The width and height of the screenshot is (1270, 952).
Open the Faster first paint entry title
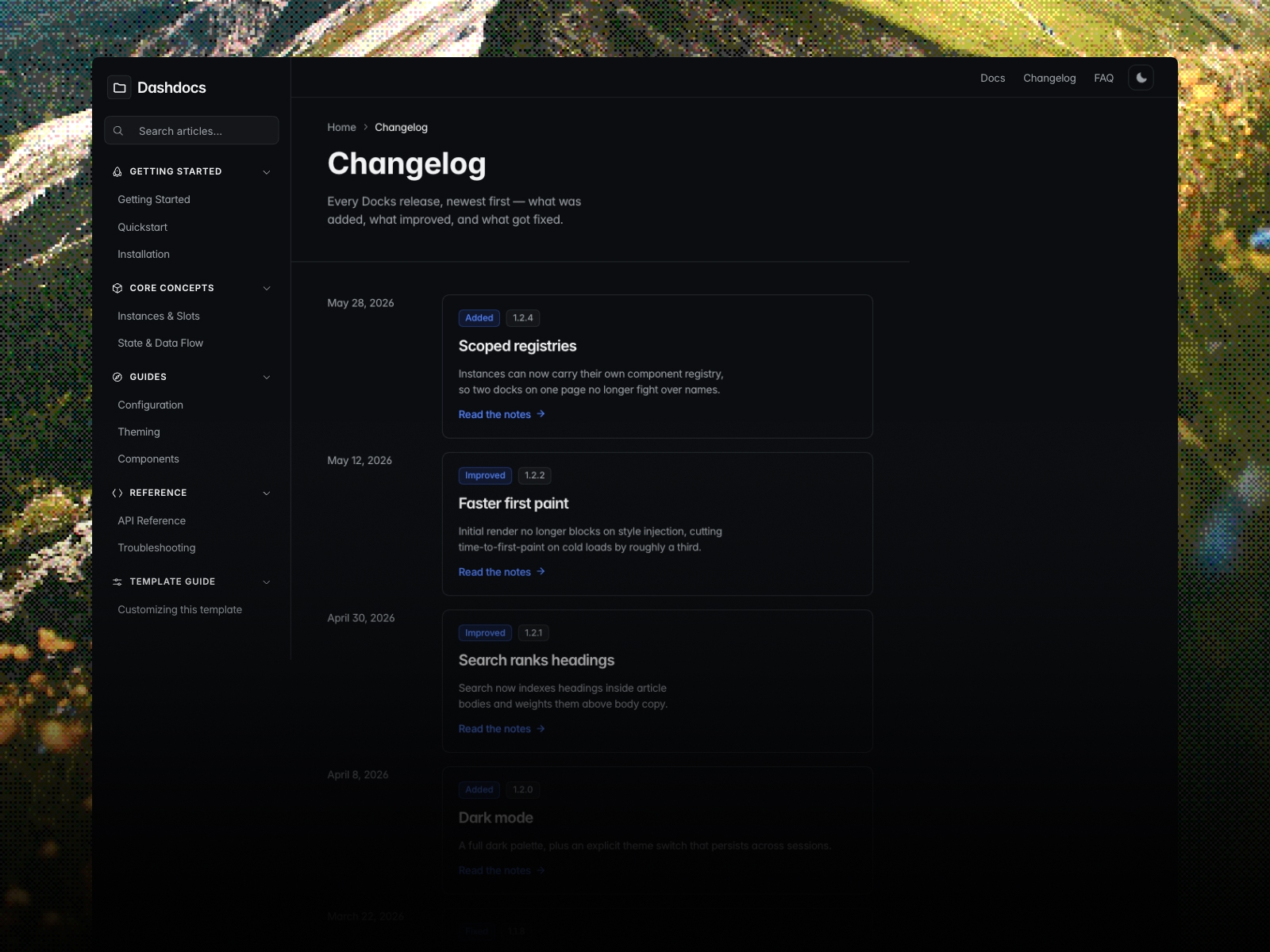pos(514,503)
